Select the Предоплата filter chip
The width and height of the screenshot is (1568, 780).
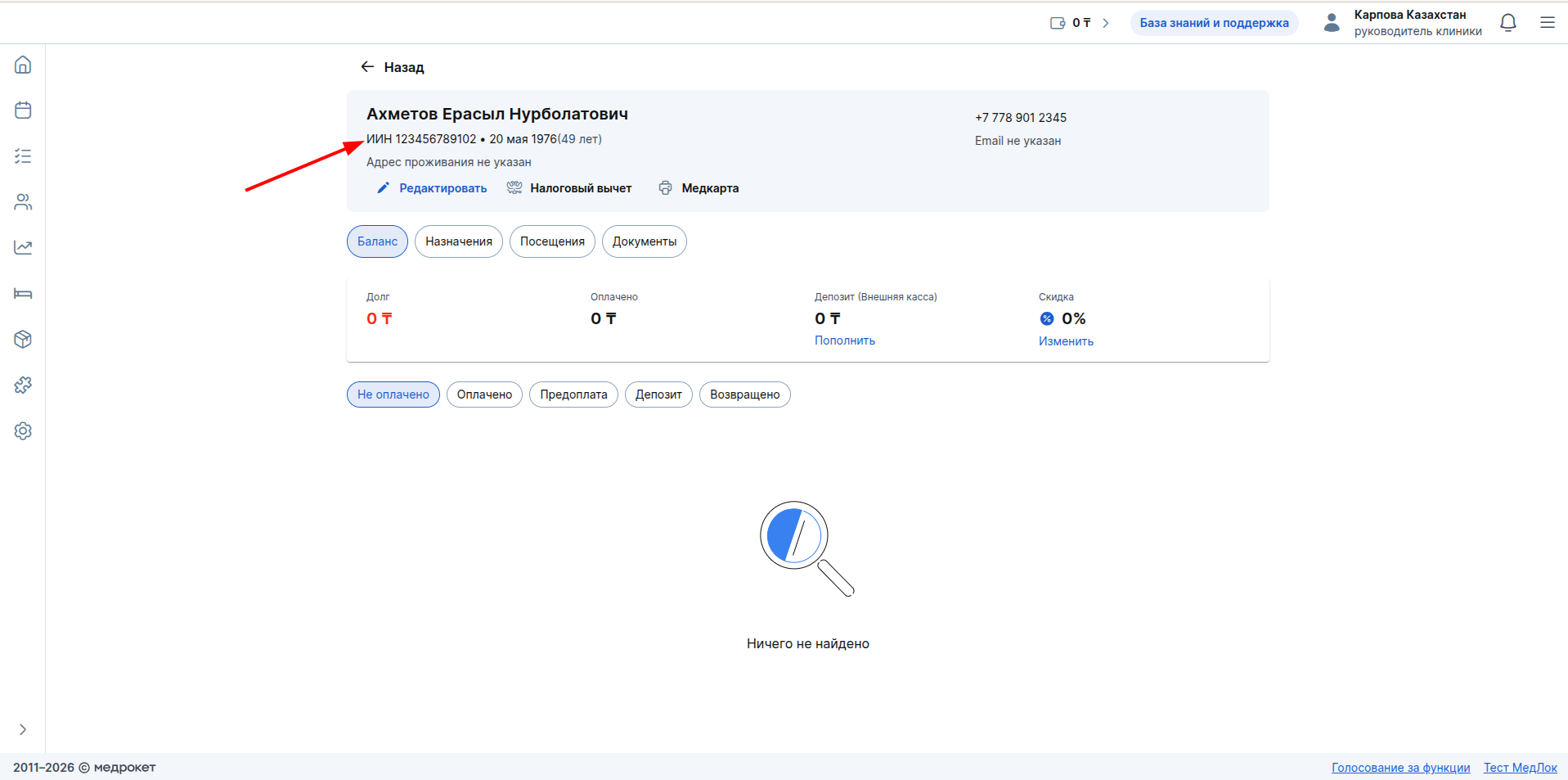[x=573, y=395]
